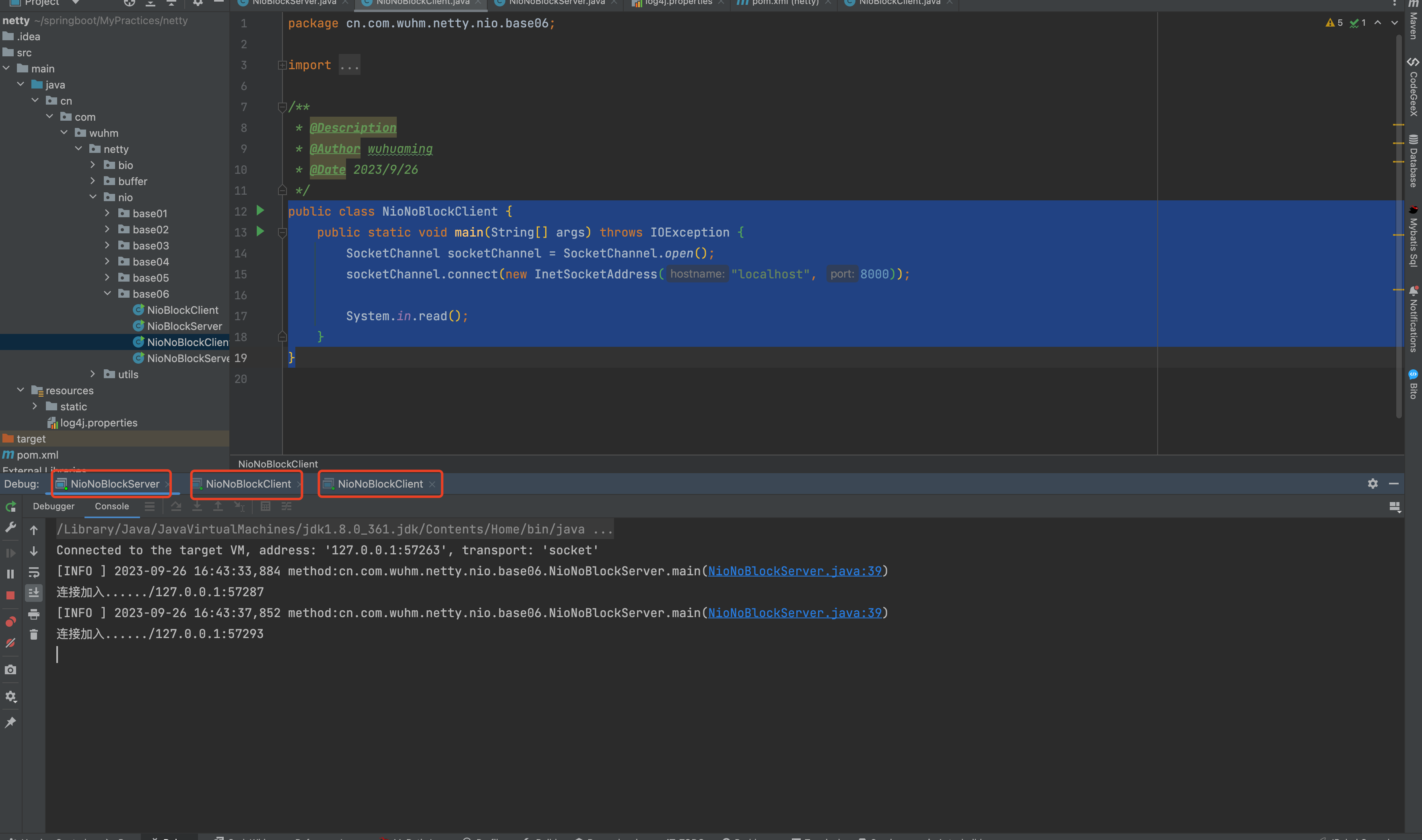Hide the debug tool window
Screen dimensions: 1422x840
[1394, 484]
